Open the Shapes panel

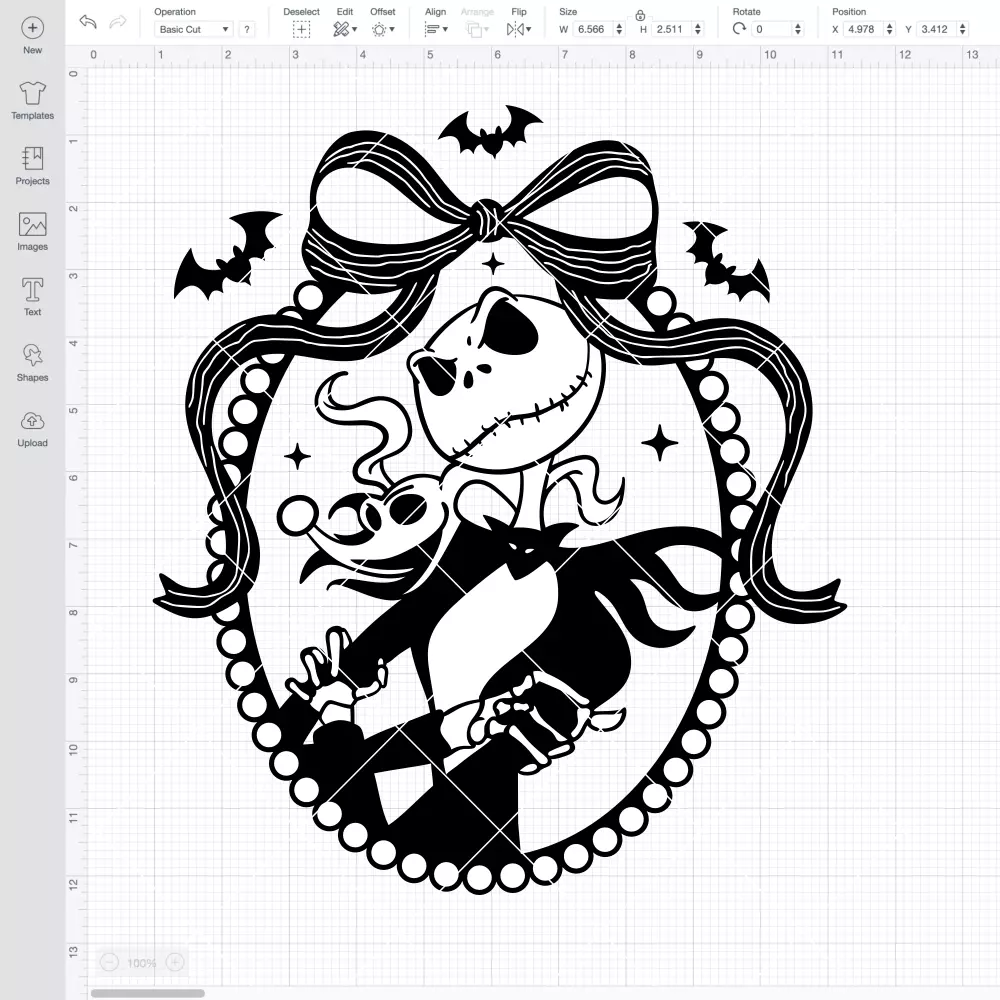click(33, 362)
